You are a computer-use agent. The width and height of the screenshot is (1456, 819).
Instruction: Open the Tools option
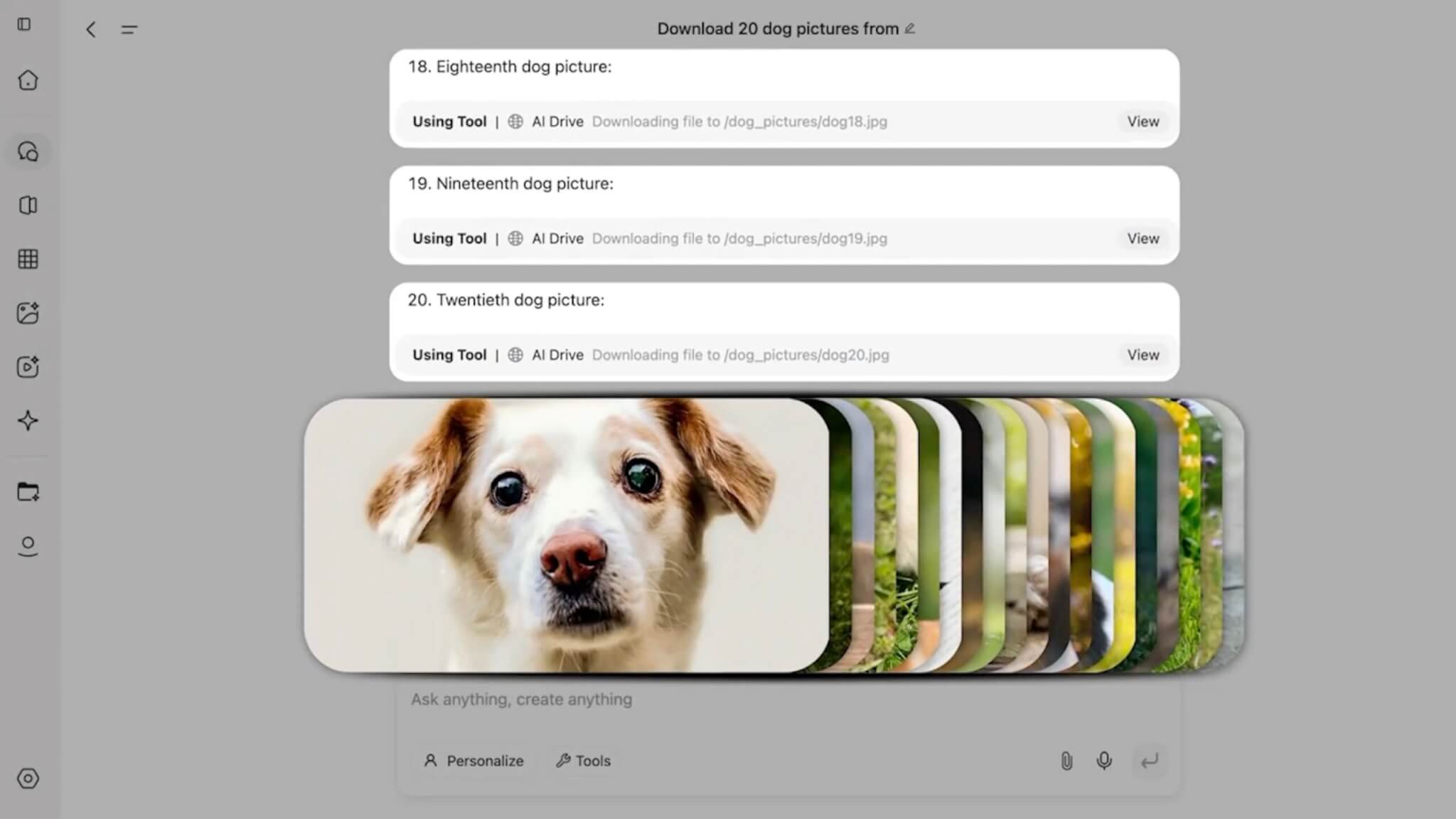click(x=583, y=761)
